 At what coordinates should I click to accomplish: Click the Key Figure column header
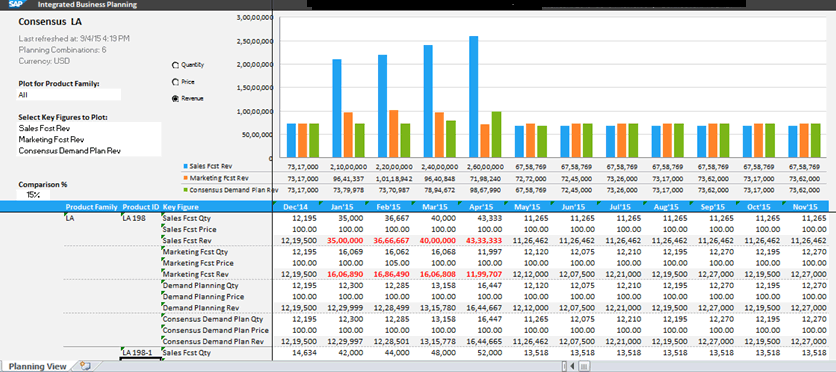(x=181, y=207)
